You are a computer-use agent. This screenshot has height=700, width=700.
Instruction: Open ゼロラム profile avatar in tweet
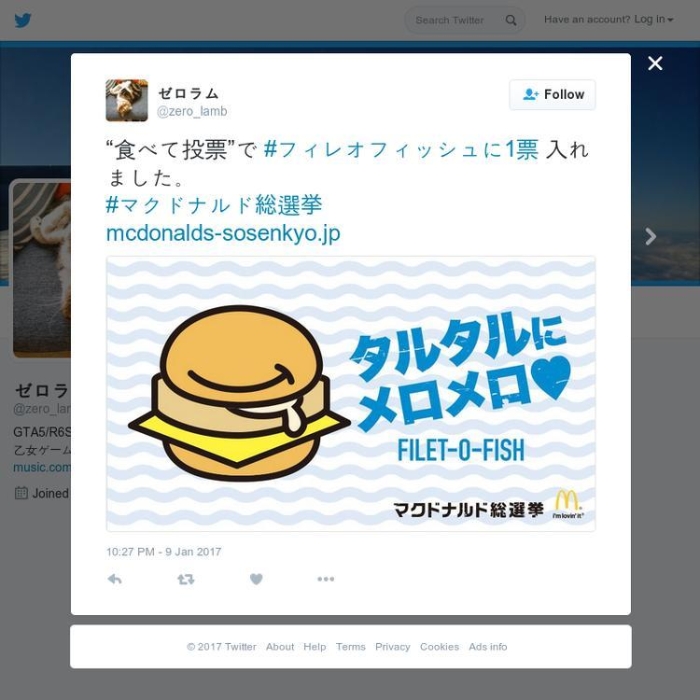coord(127,100)
